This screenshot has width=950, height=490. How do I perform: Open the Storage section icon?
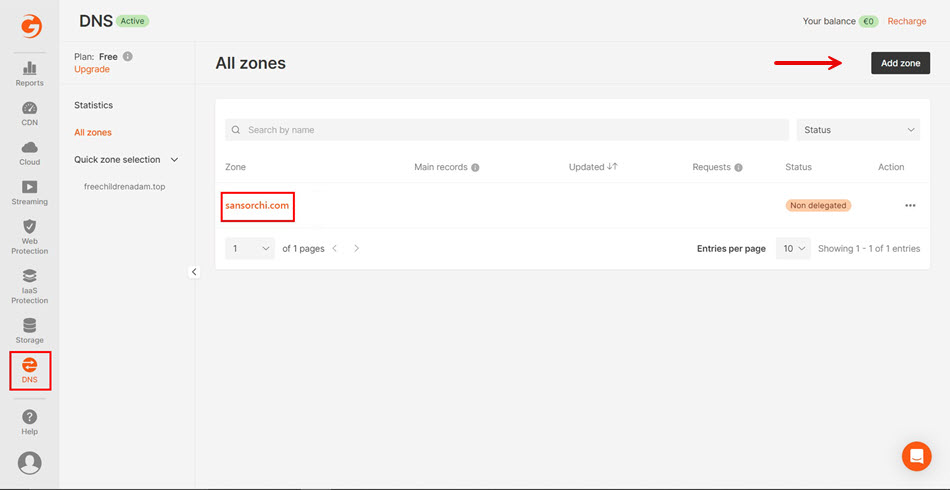(x=29, y=330)
